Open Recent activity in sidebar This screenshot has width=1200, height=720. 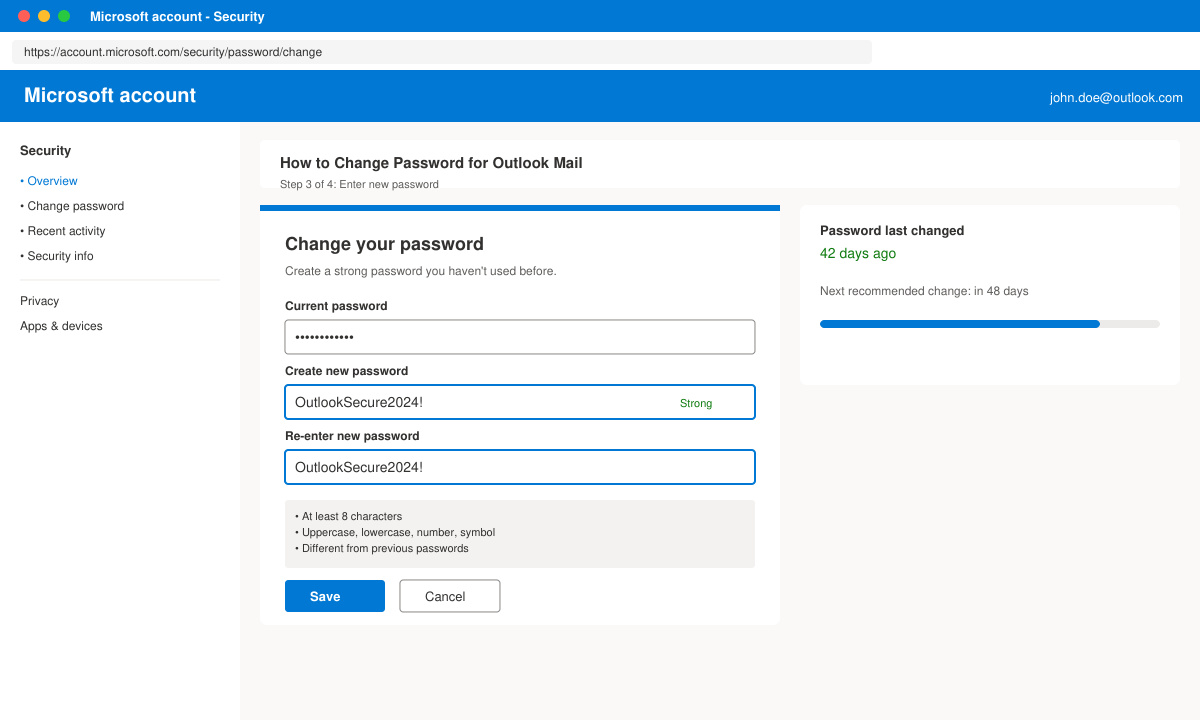pyautogui.click(x=63, y=231)
